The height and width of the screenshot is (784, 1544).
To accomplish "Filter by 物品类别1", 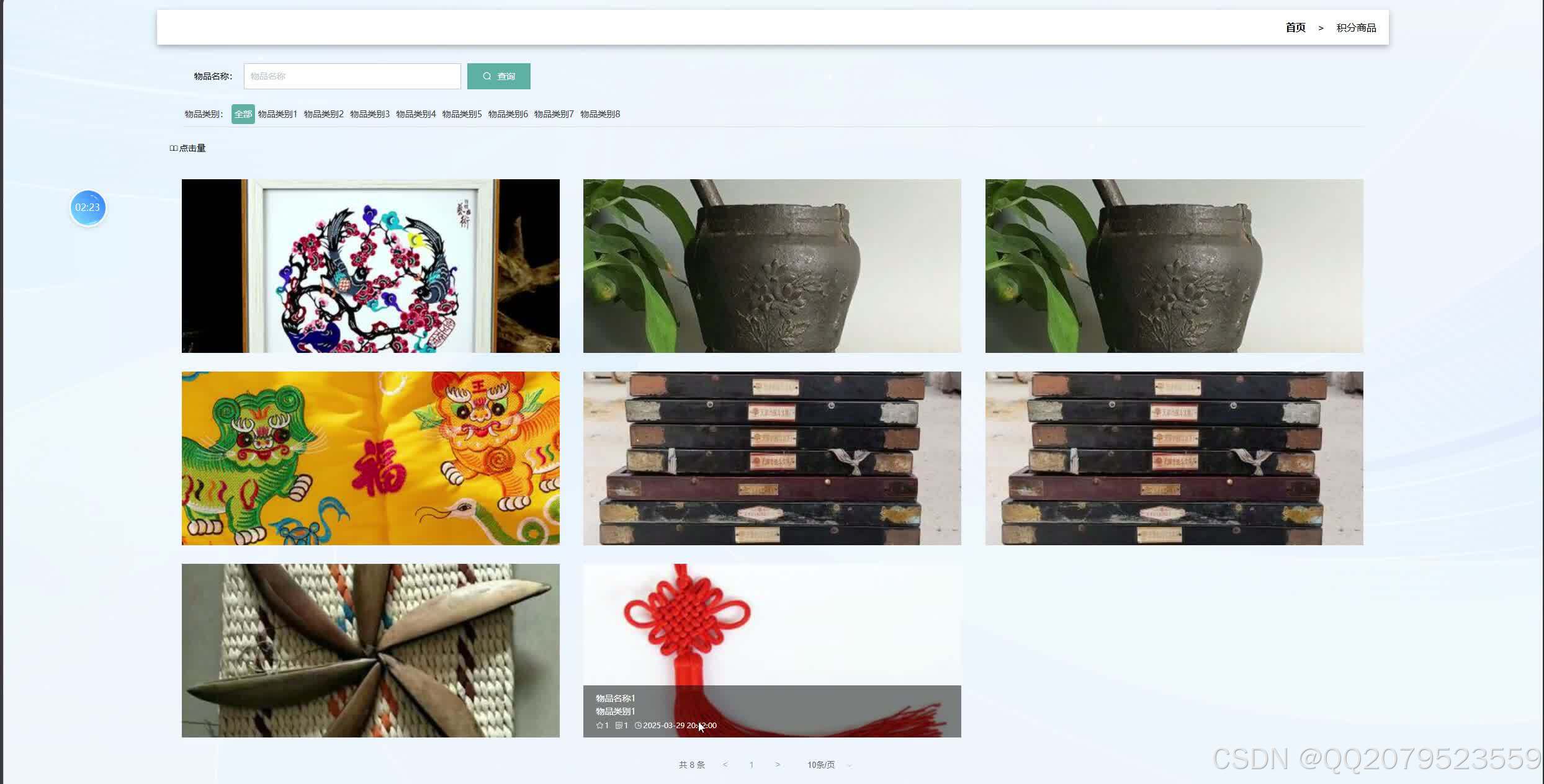I will (x=277, y=114).
